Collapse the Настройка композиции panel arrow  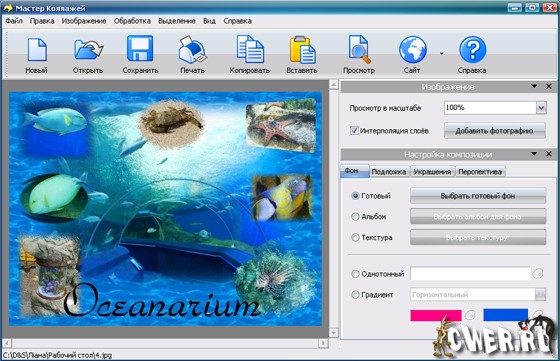click(x=534, y=154)
